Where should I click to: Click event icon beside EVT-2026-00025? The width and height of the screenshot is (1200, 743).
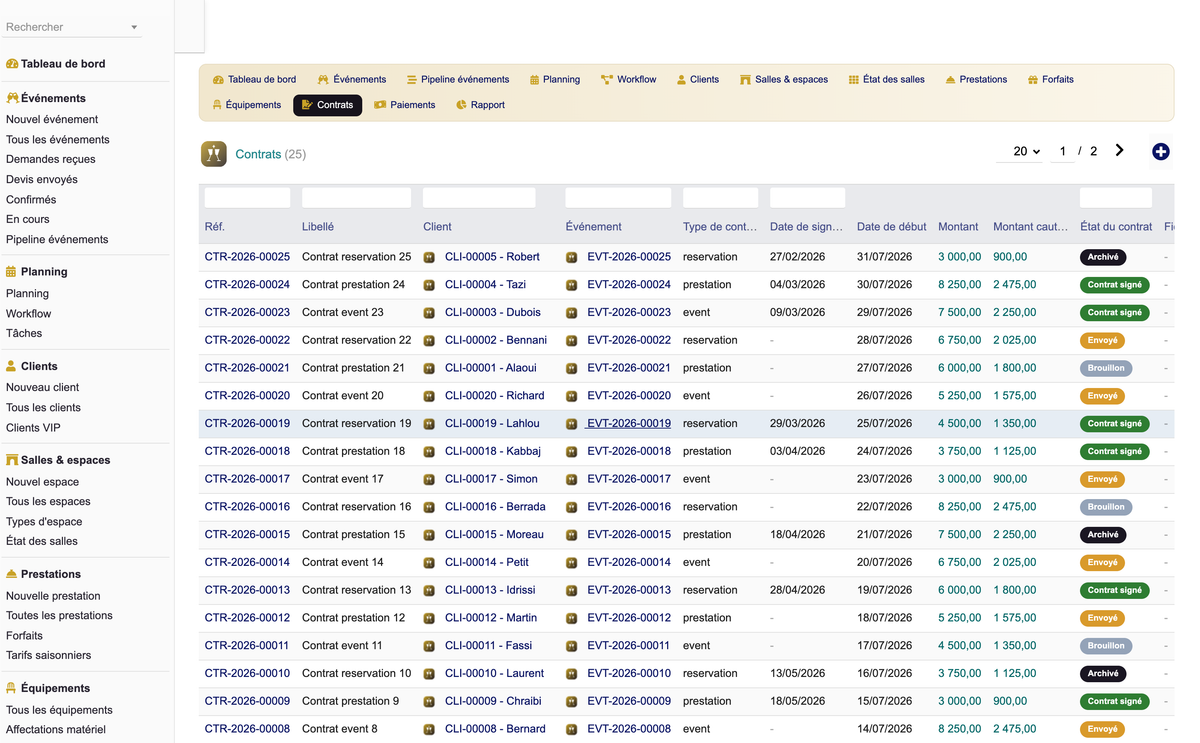point(571,257)
